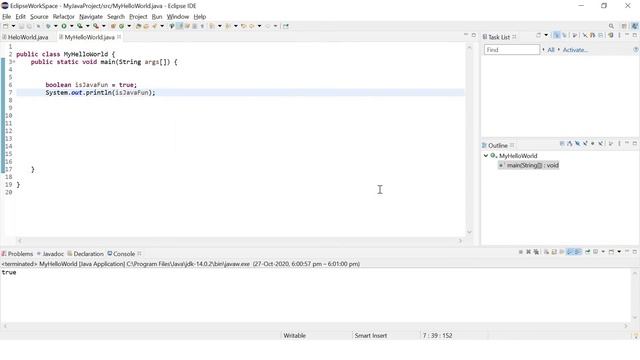Open the Open Console dropdown arrow
This screenshot has height=360, width=640.
coord(619,252)
